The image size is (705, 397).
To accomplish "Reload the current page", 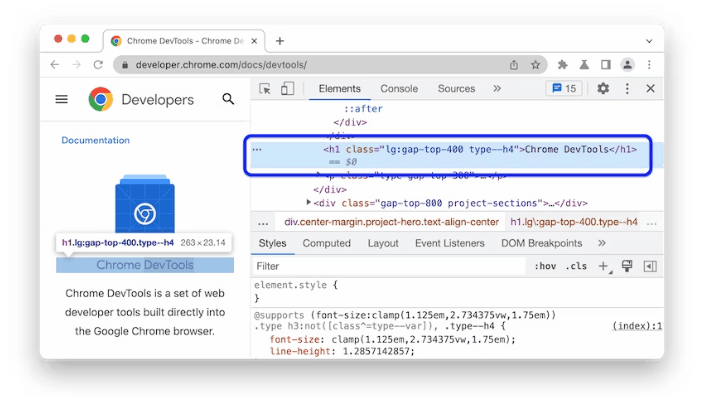I will [98, 65].
